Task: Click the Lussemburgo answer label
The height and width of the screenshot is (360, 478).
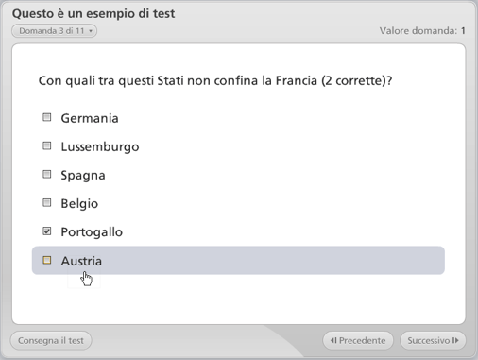Action: tap(100, 147)
